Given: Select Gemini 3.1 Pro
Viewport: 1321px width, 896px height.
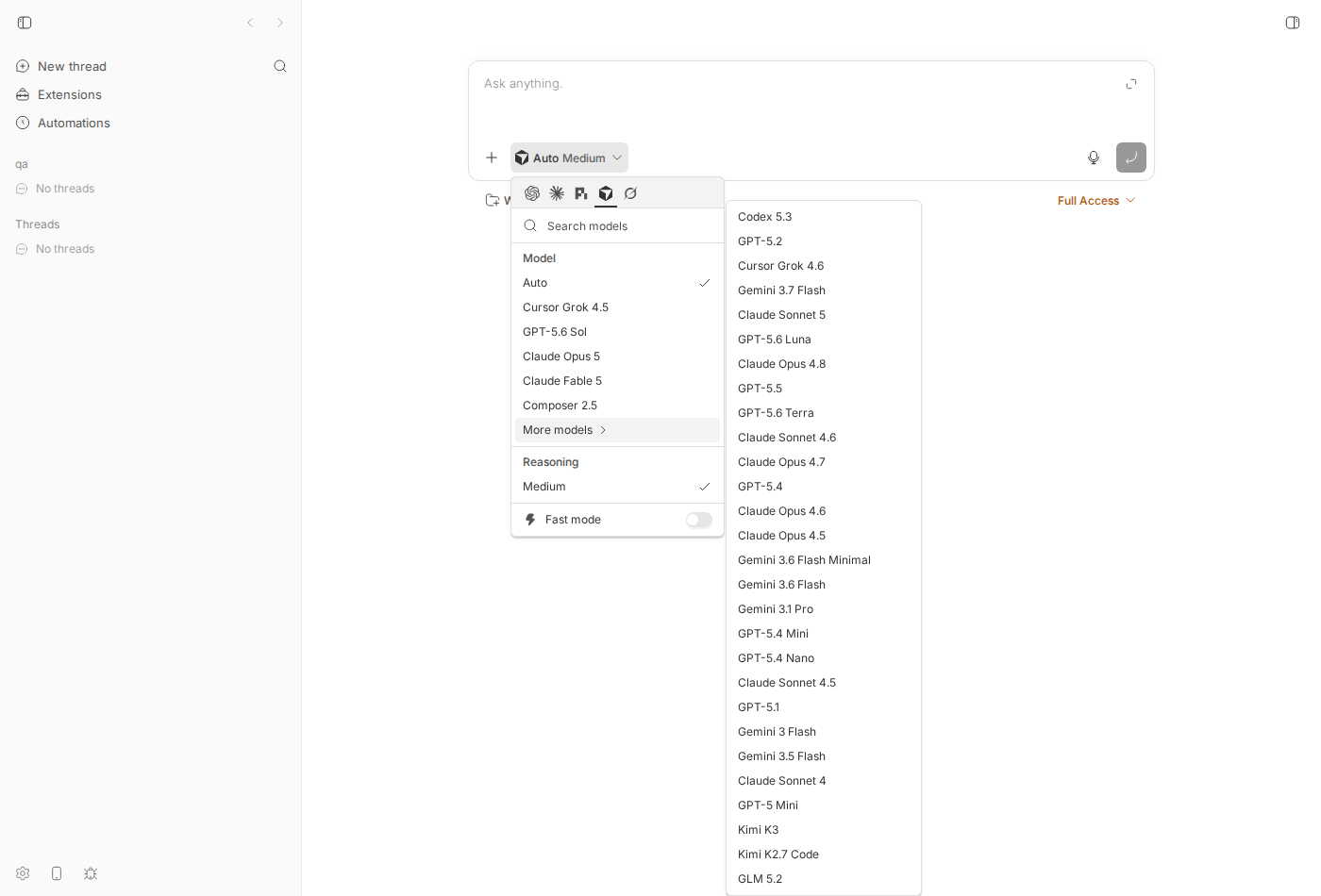Looking at the screenshot, I should (x=824, y=609).
